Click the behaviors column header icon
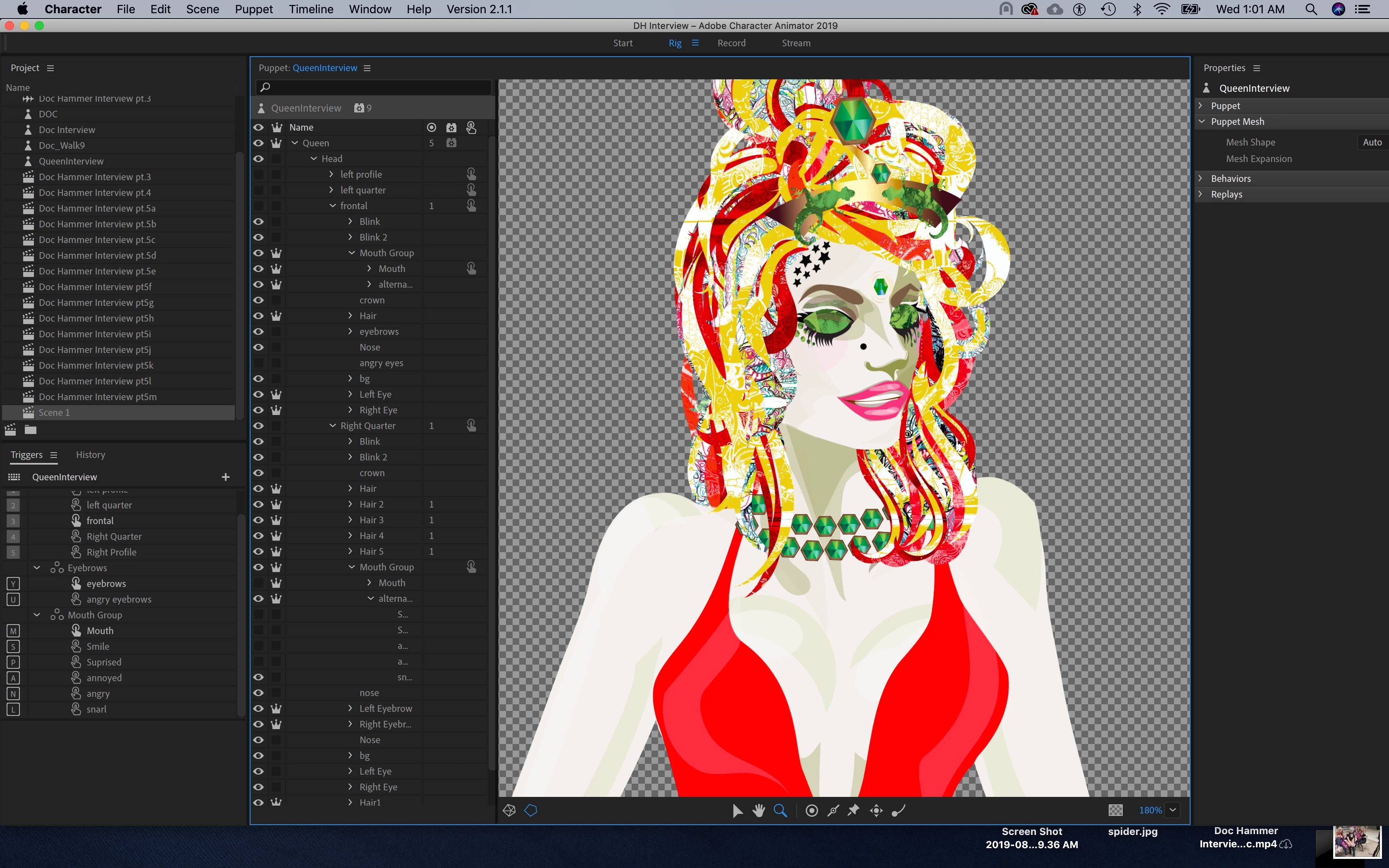The image size is (1389, 868). pos(452,127)
